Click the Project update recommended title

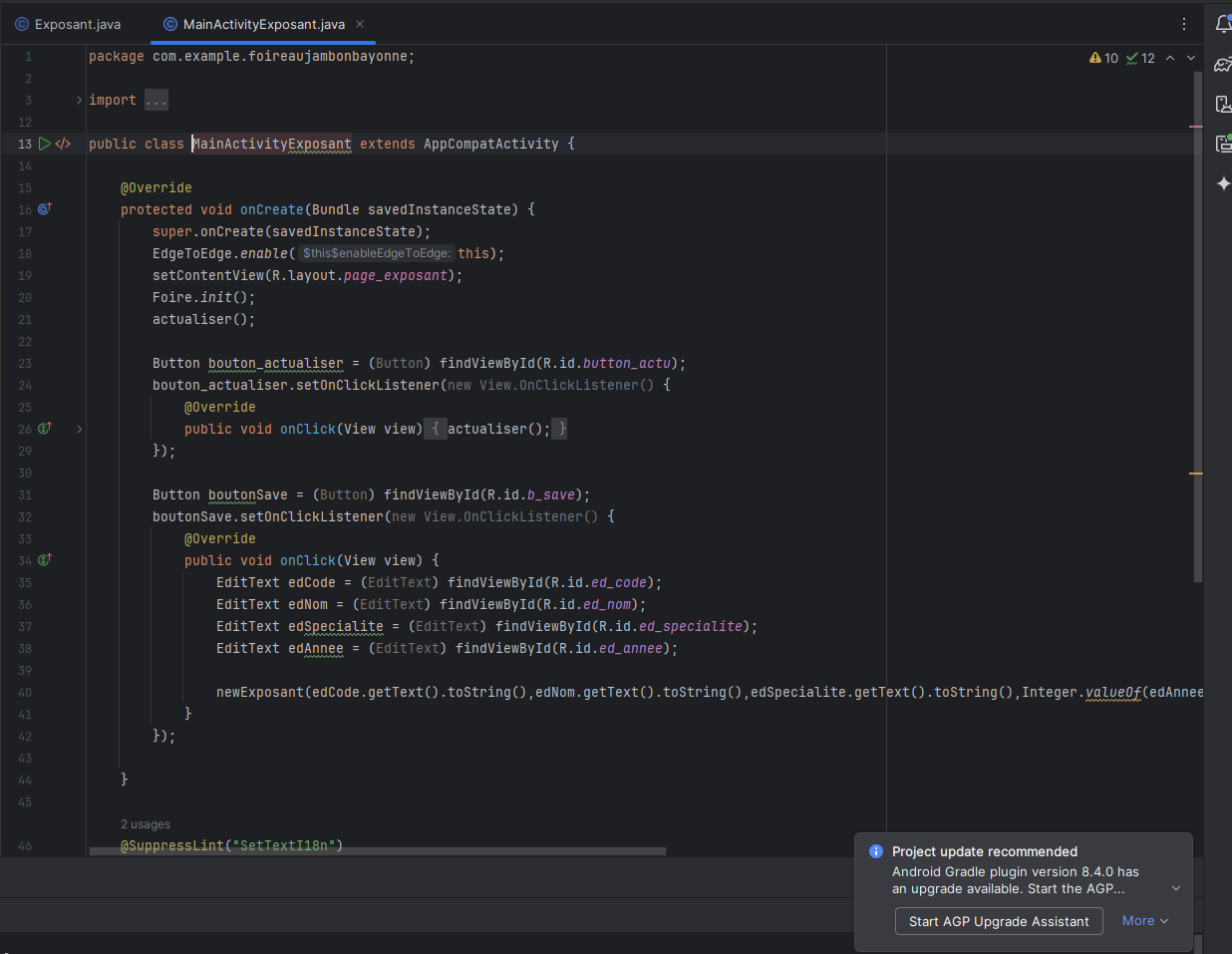click(985, 851)
